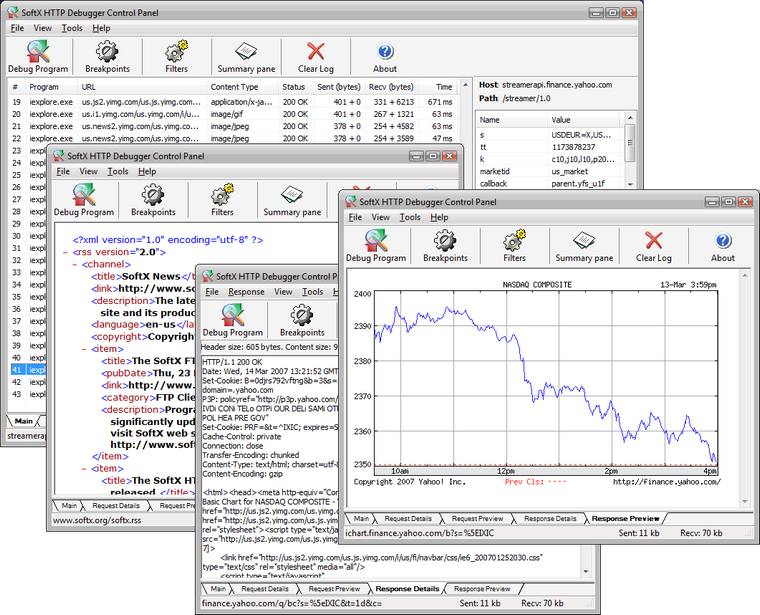Collapse the second item node in XML view
The width and height of the screenshot is (760, 615).
click(x=84, y=469)
